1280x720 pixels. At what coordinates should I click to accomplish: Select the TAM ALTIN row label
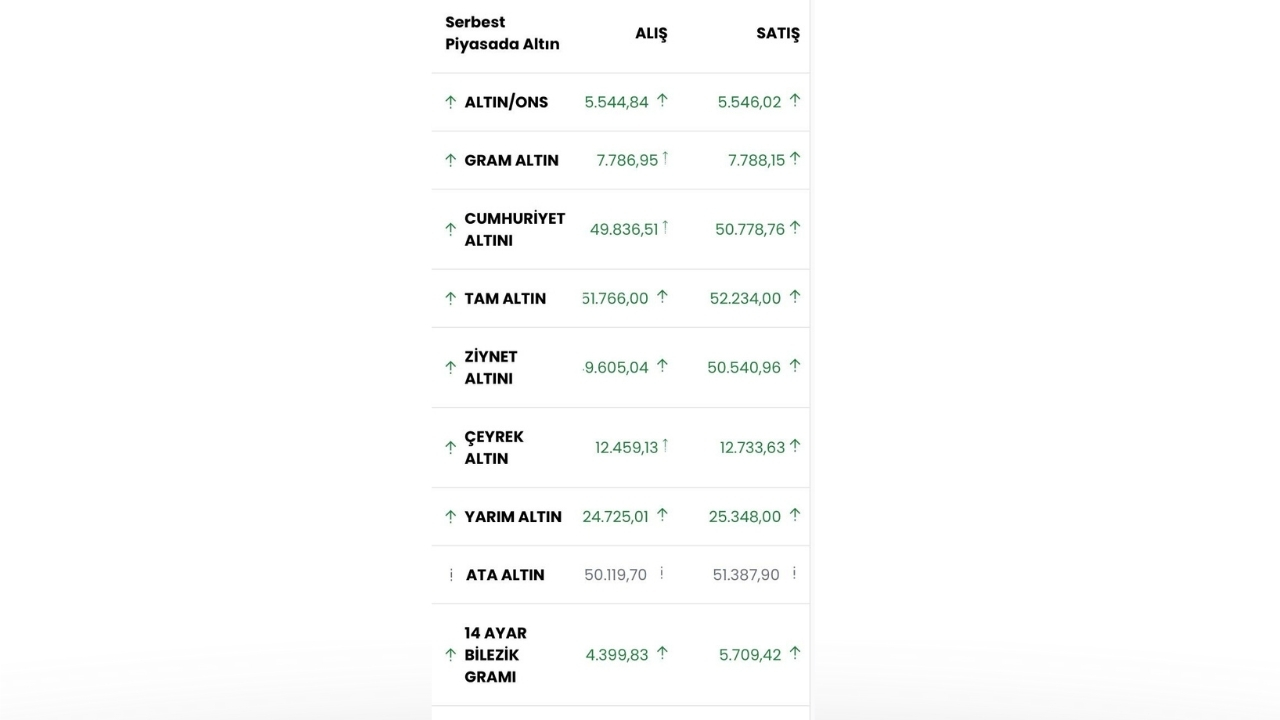pyautogui.click(x=505, y=298)
